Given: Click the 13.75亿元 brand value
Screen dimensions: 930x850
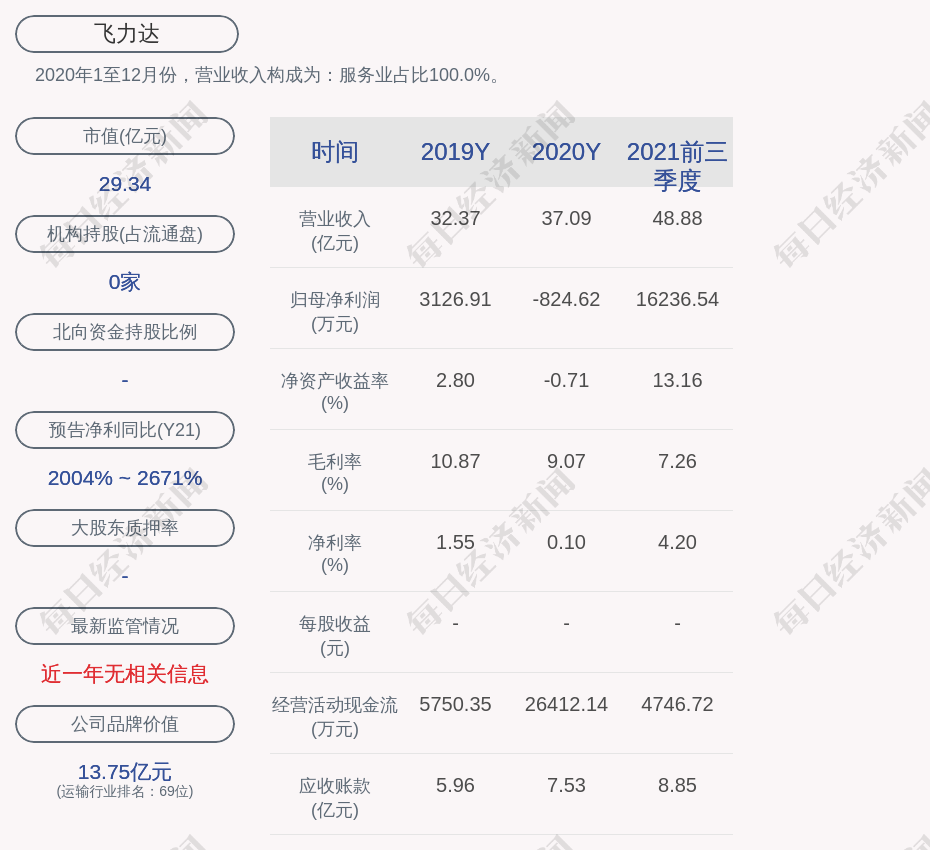Looking at the screenshot, I should 125,772.
